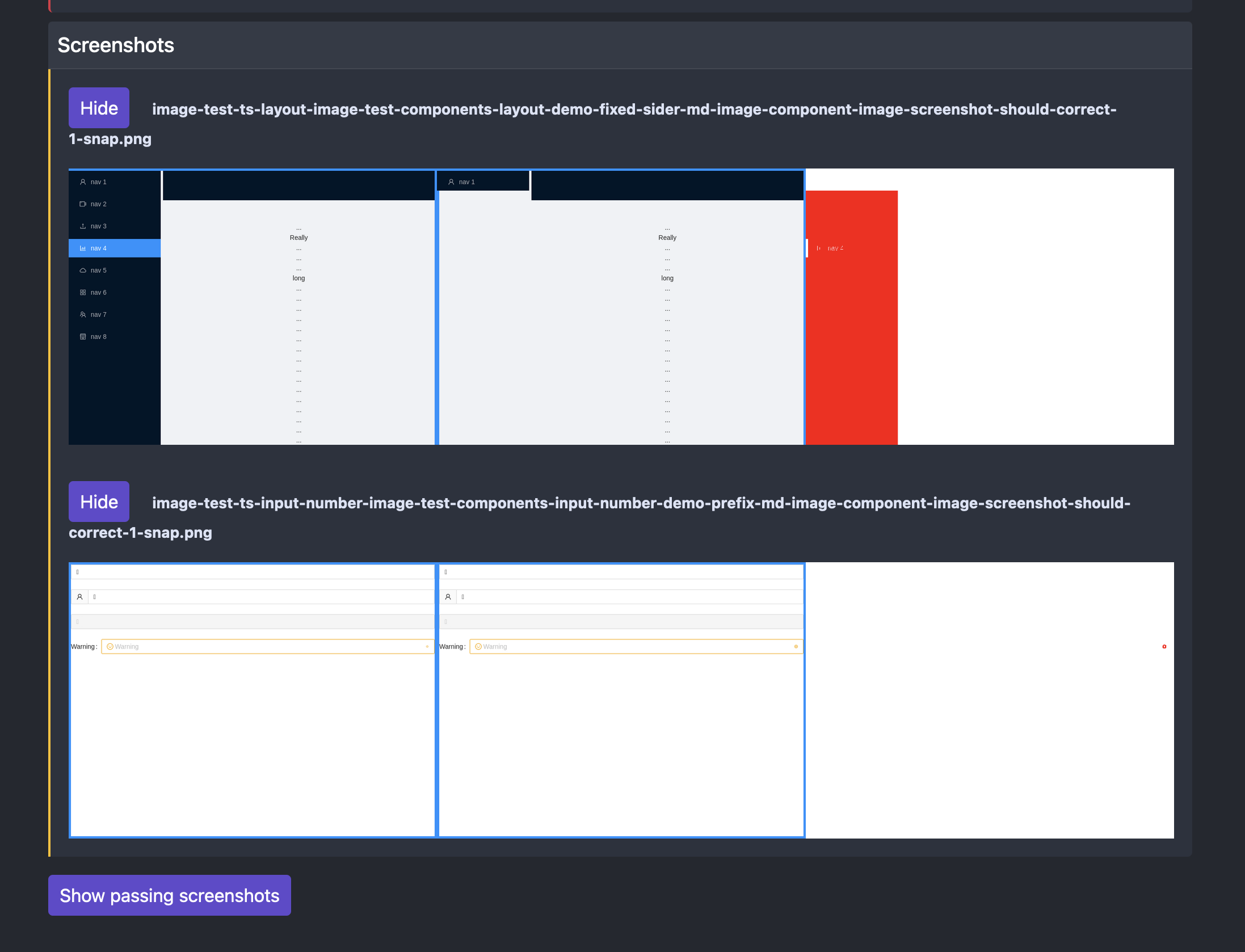Screen dimensions: 1245x952
Task: Hide the input-number prefix screenshot
Action: coord(98,501)
